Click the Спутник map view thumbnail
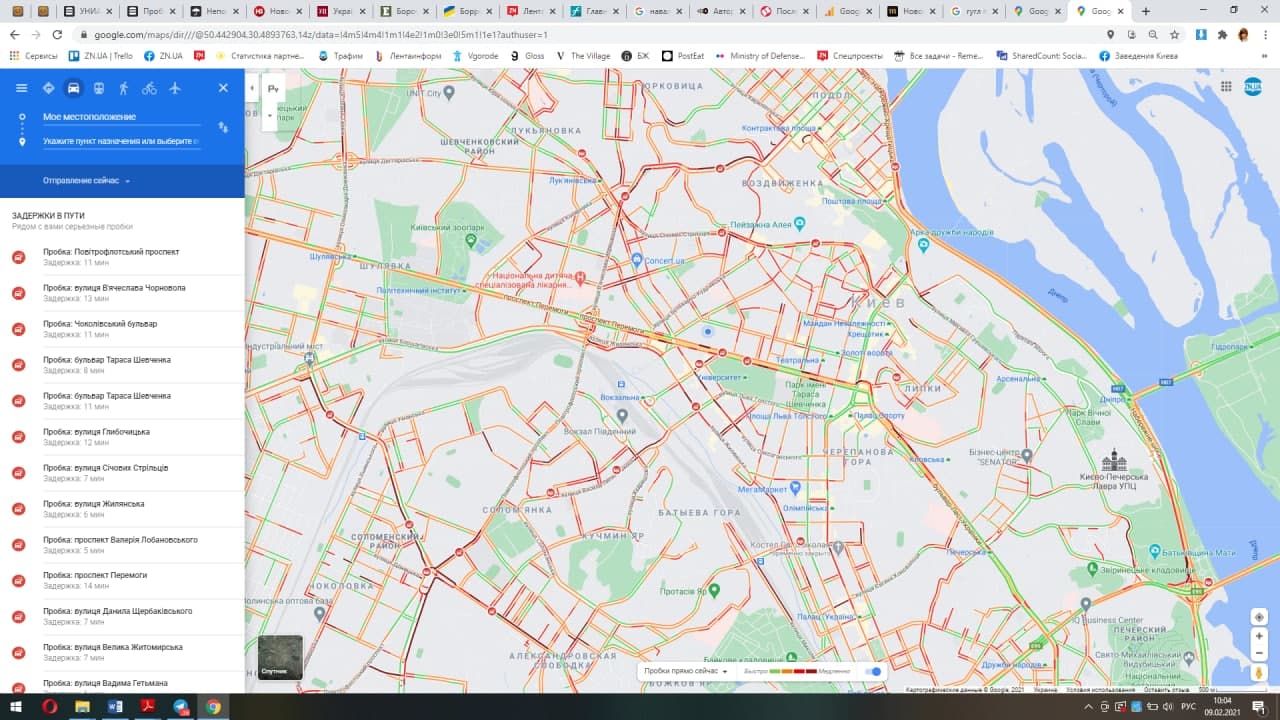This screenshot has width=1280, height=720. coord(278,657)
